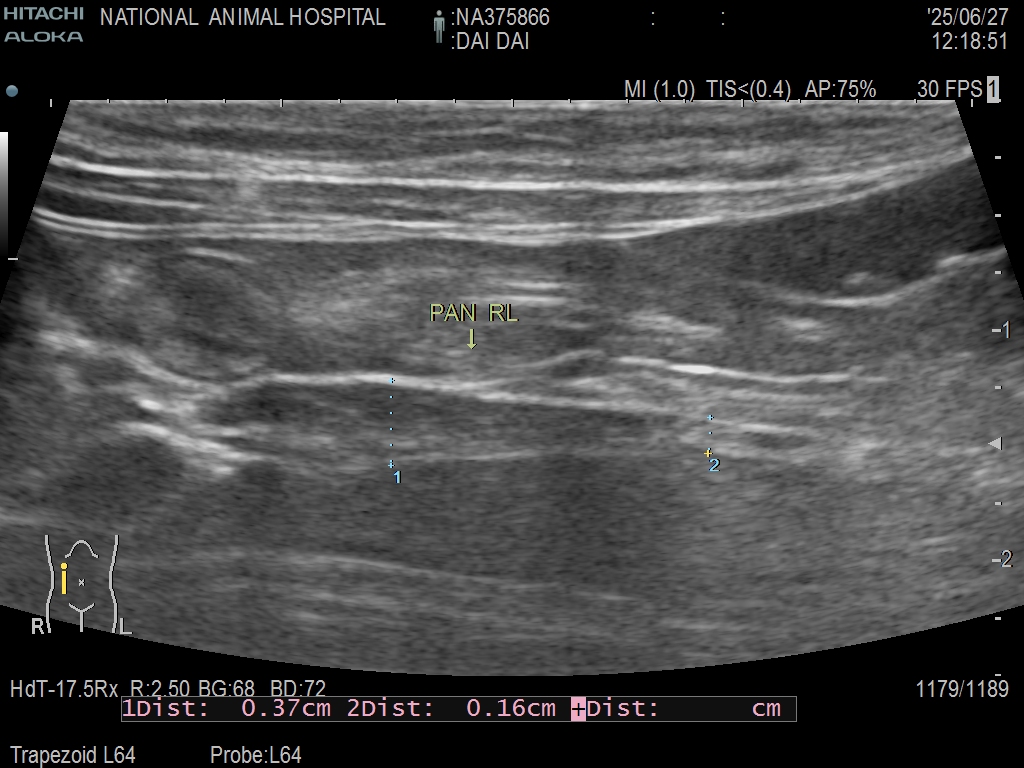Viewport: 1024px width, 768px height.
Task: Click the Probe:L64 label
Action: pos(255,755)
